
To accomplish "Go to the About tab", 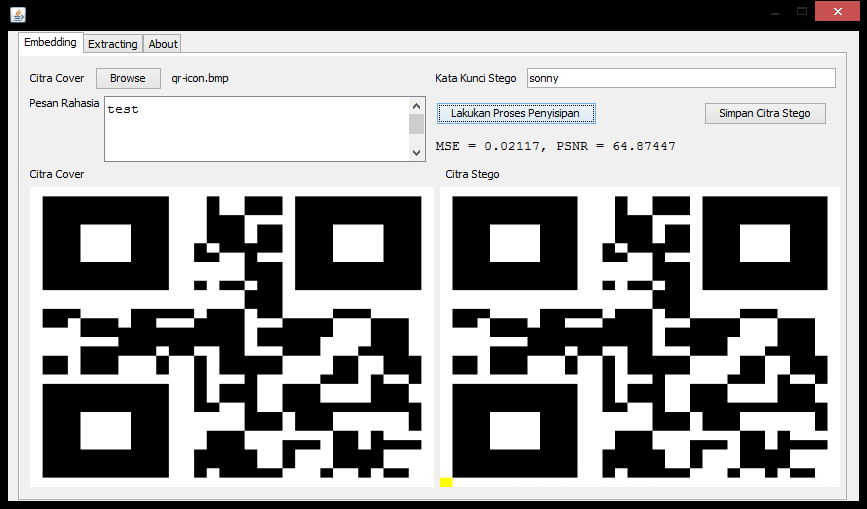I will 163,44.
